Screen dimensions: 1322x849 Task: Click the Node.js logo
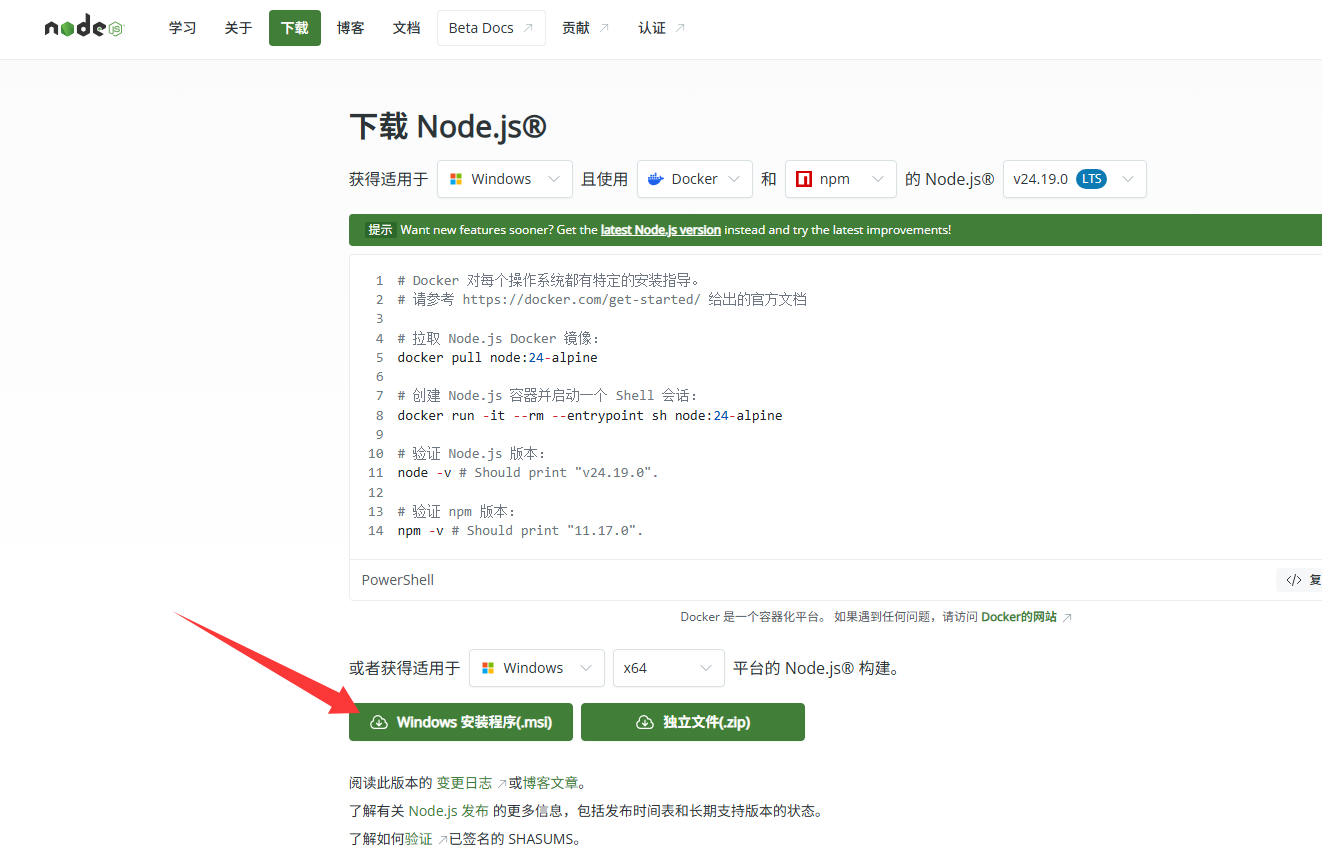84,27
